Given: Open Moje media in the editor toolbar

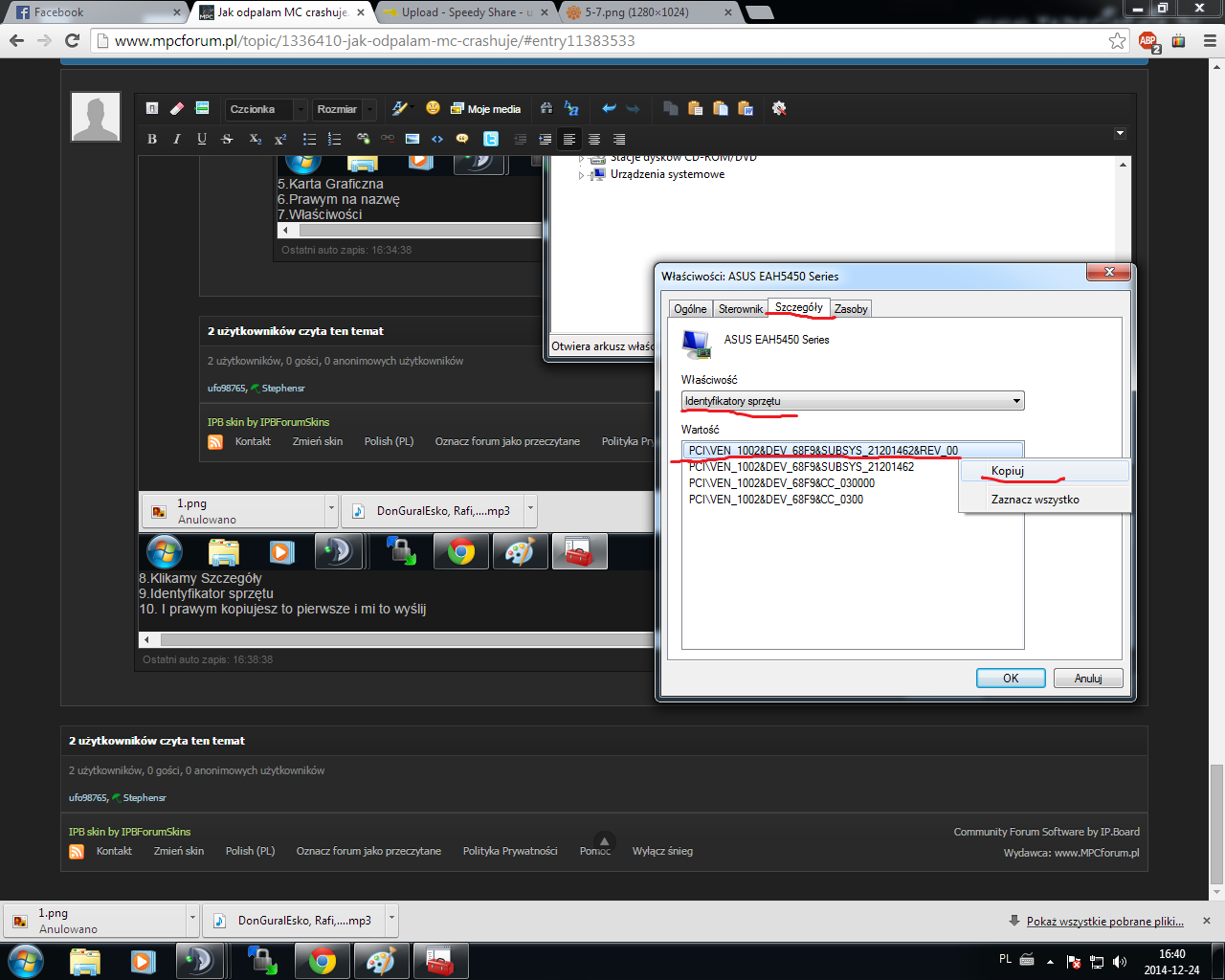Looking at the screenshot, I should click(485, 109).
